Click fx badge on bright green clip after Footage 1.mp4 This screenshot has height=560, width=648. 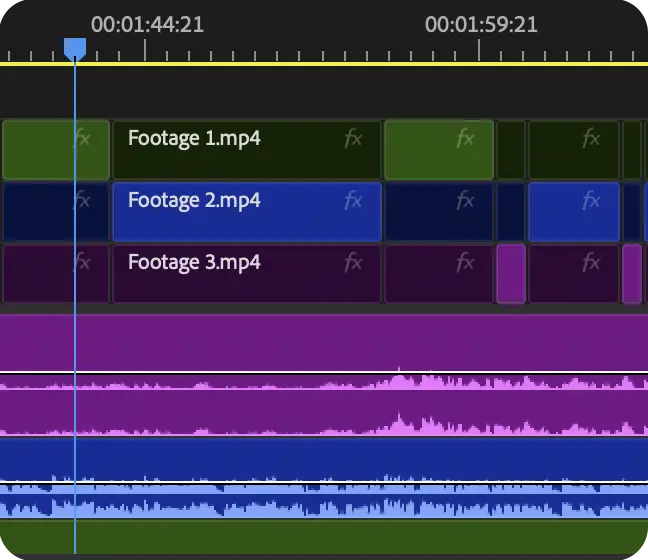coord(465,139)
